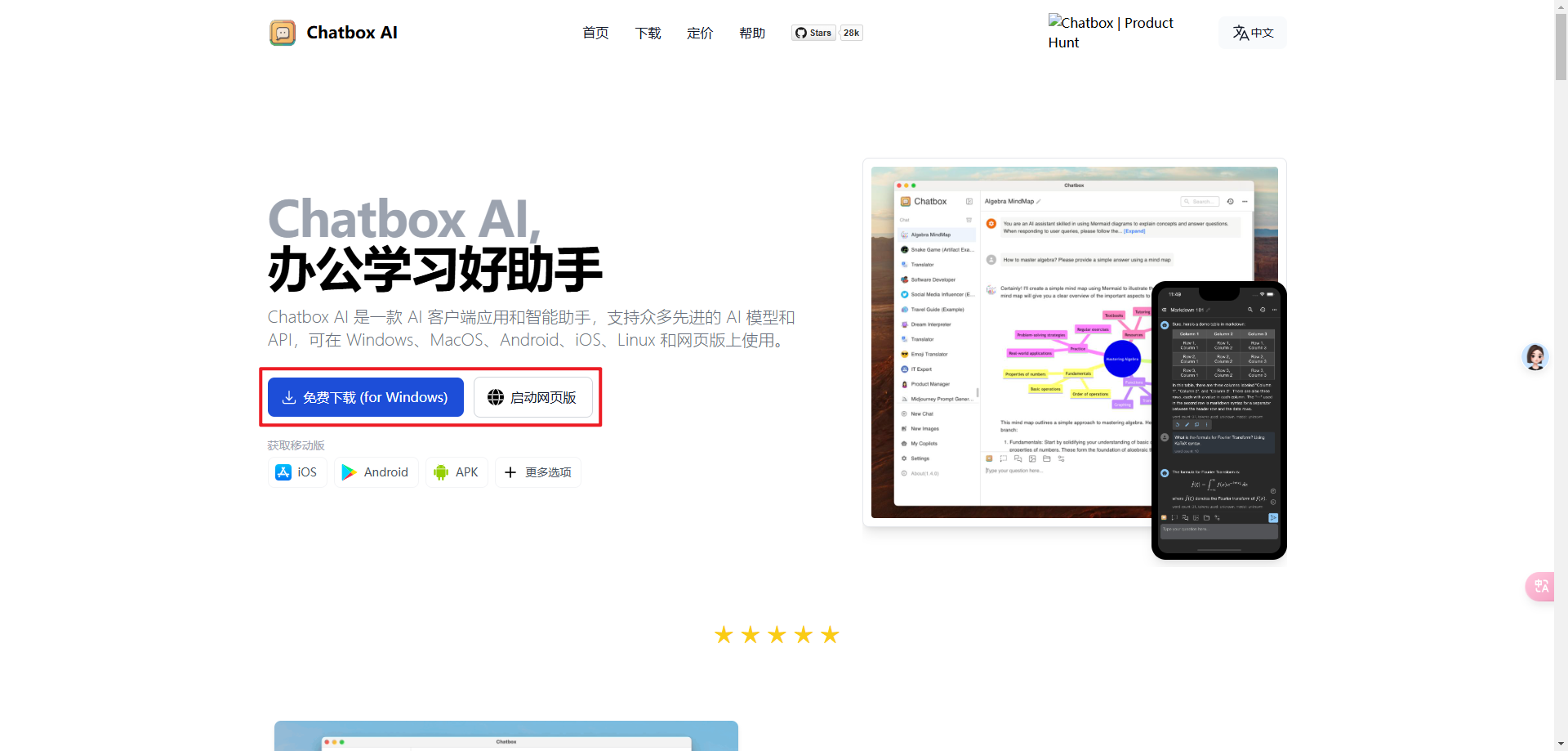Click the plus icon beside 更多选项

point(510,472)
